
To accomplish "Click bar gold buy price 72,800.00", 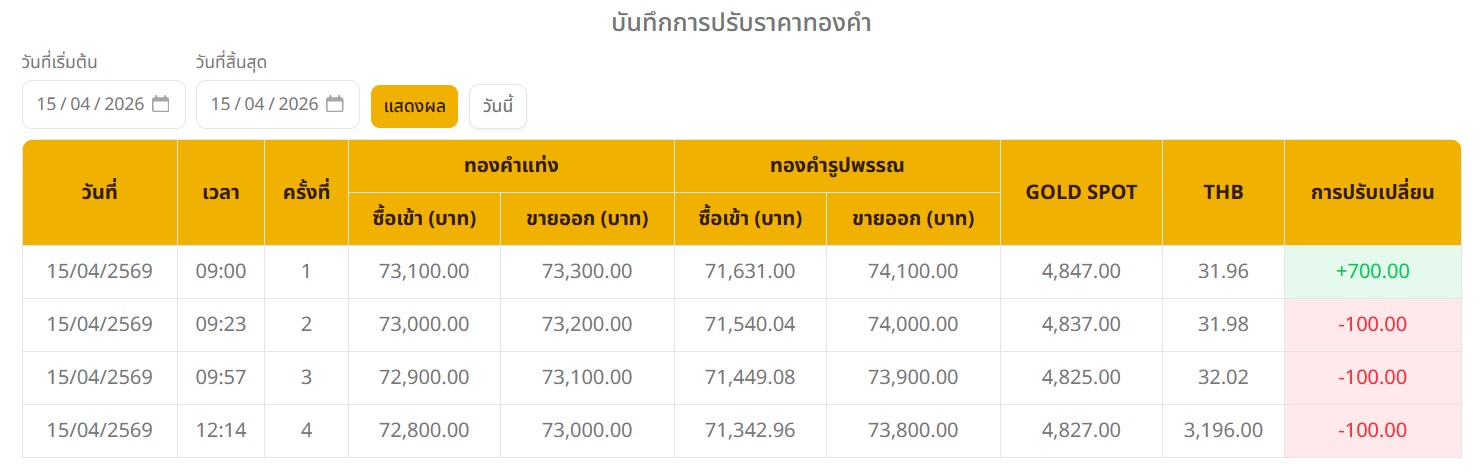I will [x=424, y=430].
